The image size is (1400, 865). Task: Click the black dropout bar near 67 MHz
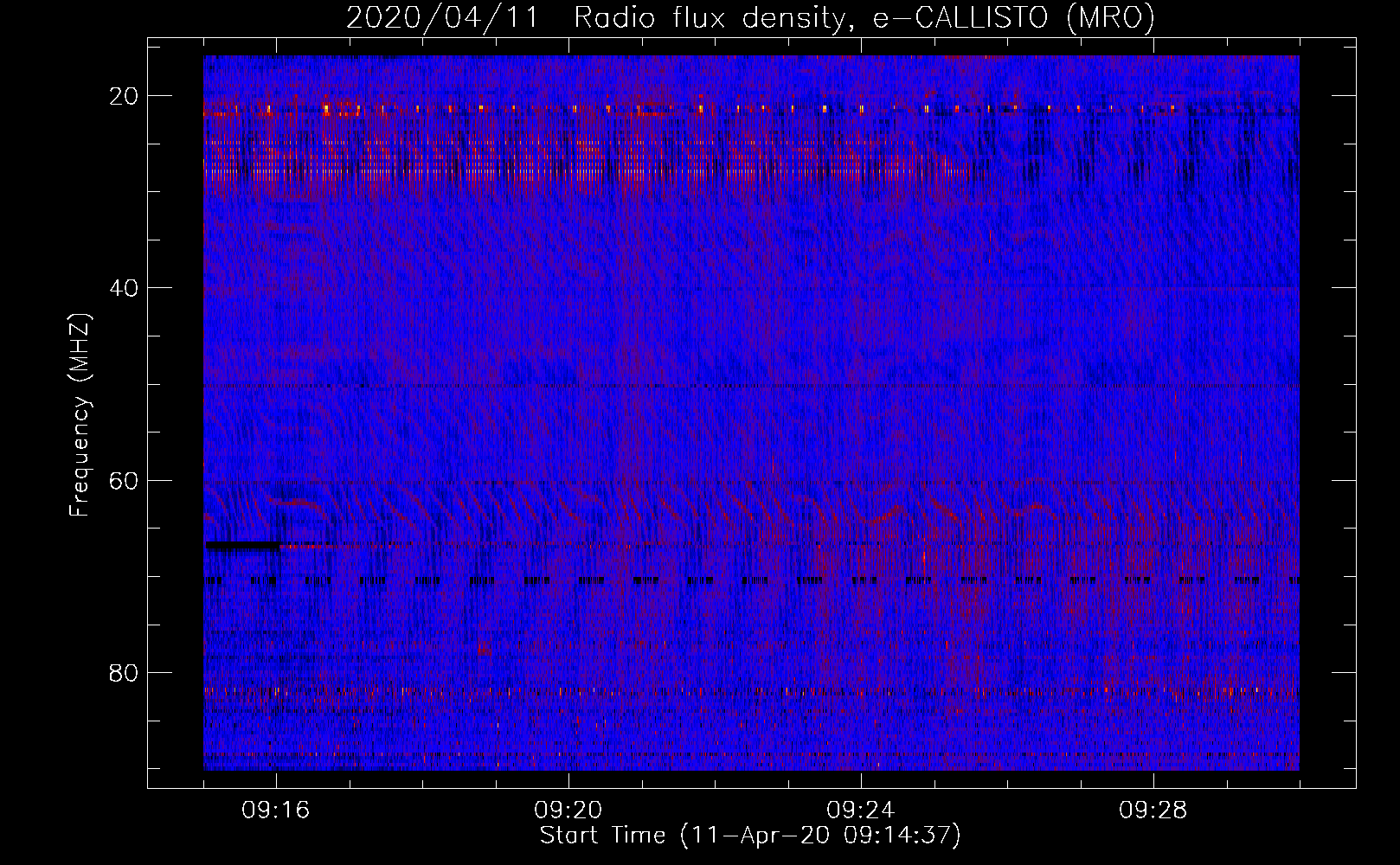[242, 546]
